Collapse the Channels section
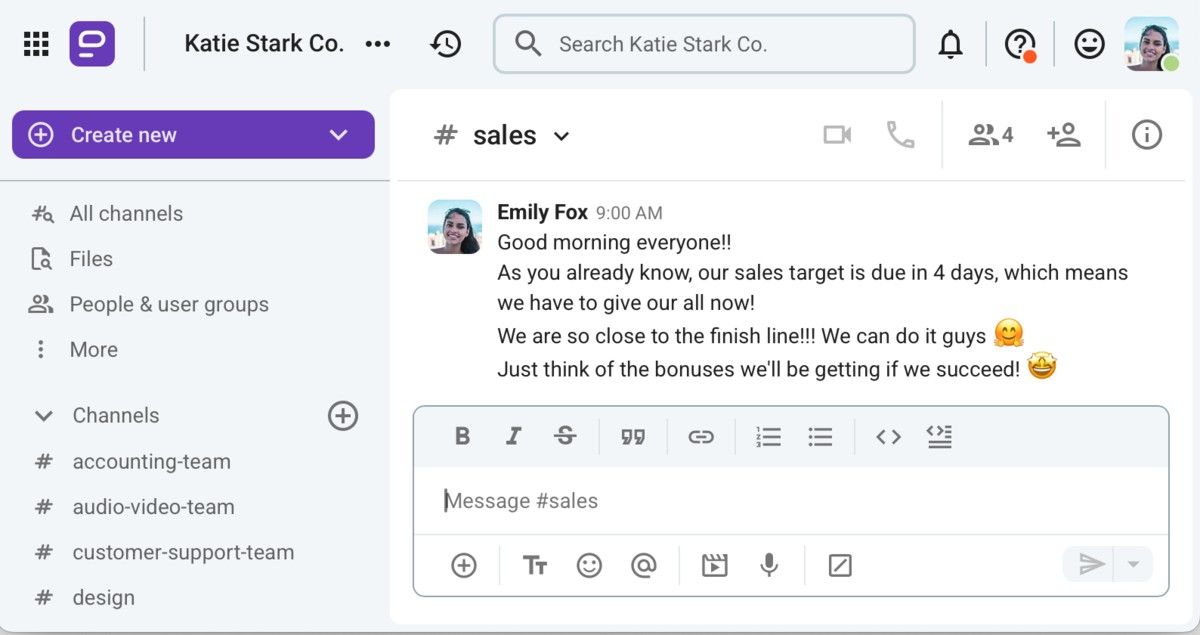The width and height of the screenshot is (1200, 635). (44, 415)
